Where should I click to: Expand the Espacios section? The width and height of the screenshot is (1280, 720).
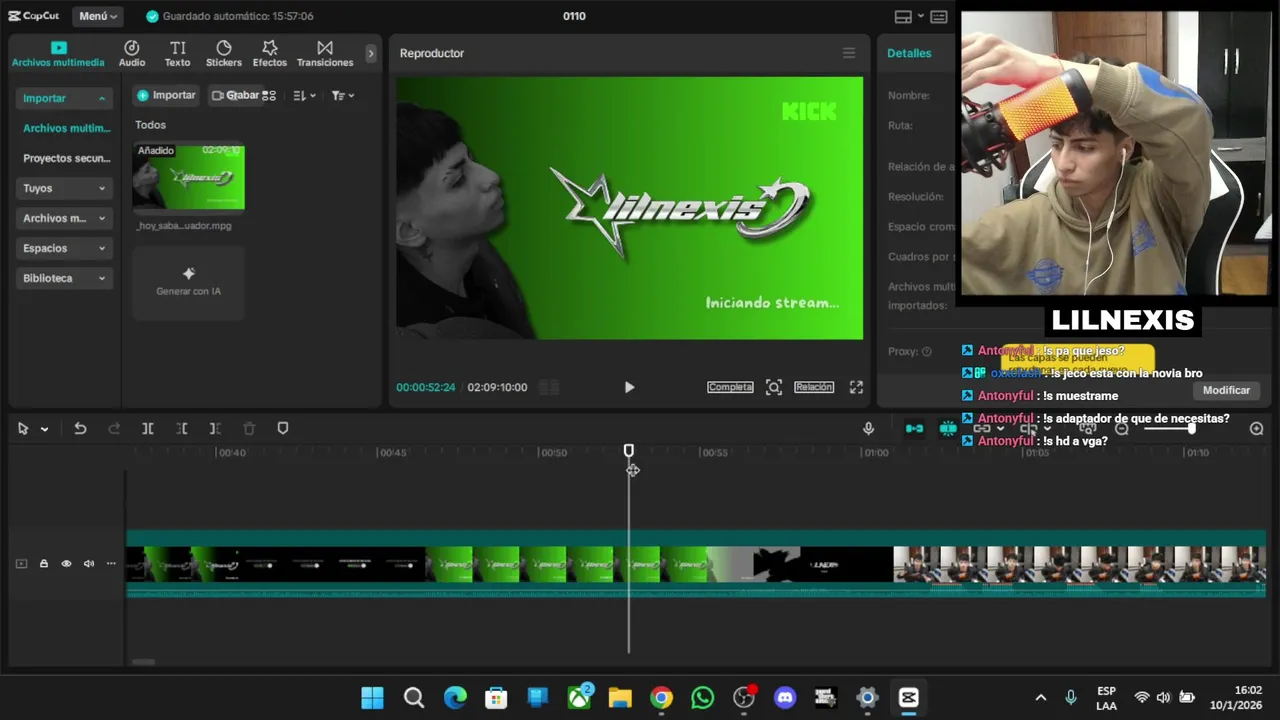click(x=63, y=248)
